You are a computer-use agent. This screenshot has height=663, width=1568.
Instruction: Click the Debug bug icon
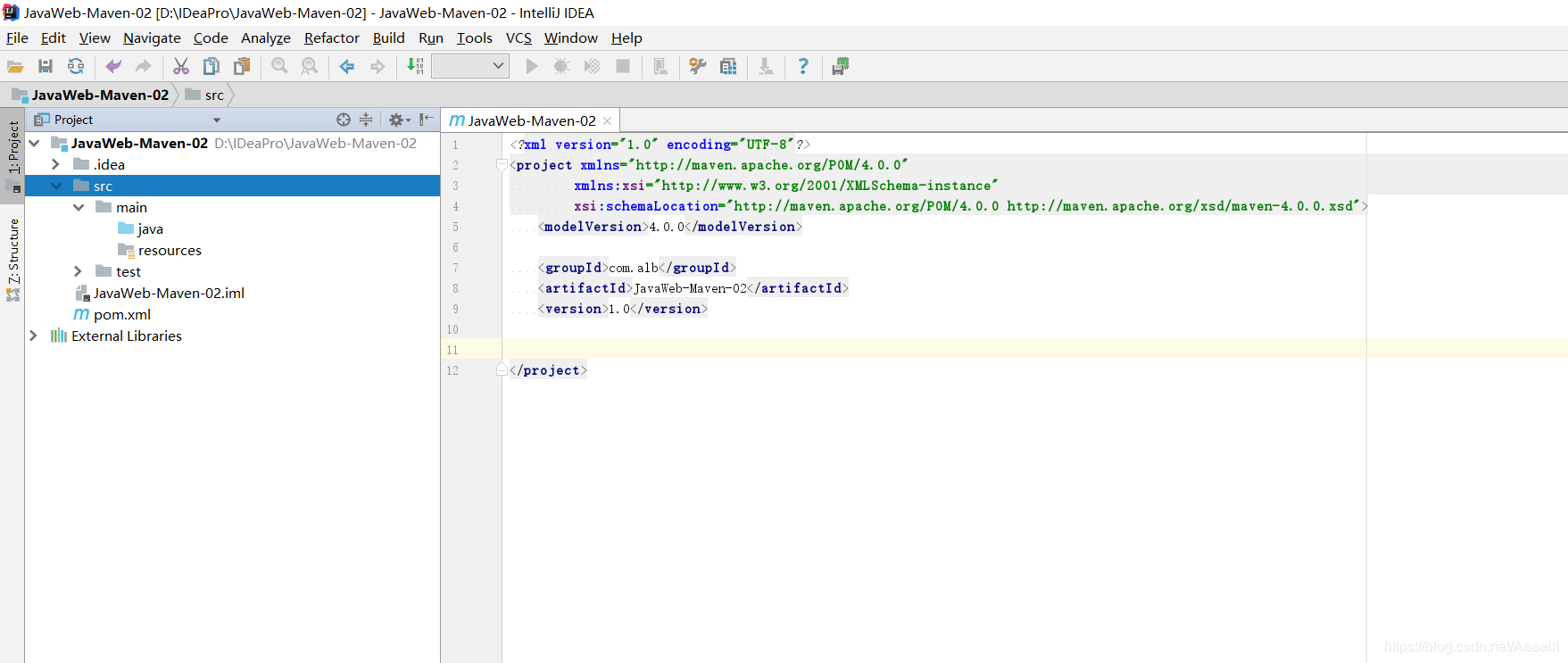coord(561,66)
